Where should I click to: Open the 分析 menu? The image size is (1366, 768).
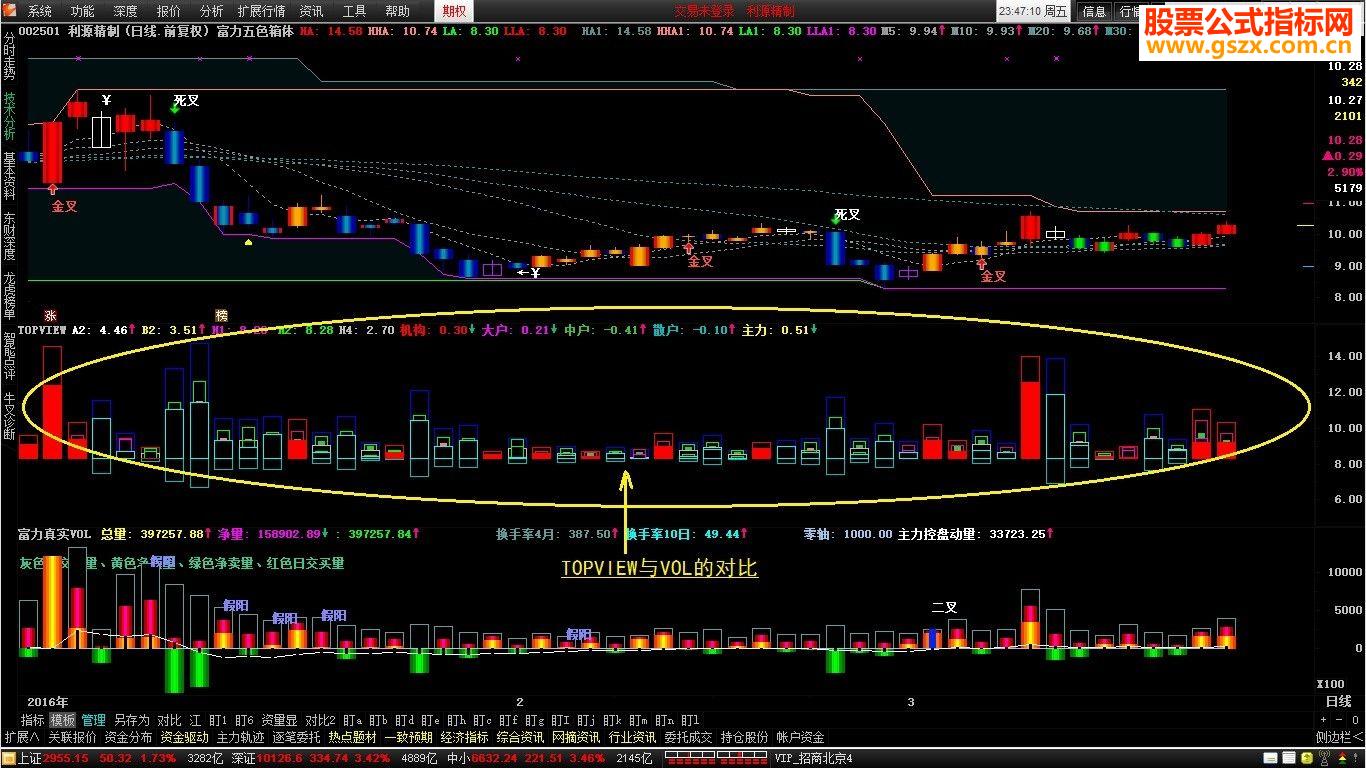pyautogui.click(x=212, y=11)
